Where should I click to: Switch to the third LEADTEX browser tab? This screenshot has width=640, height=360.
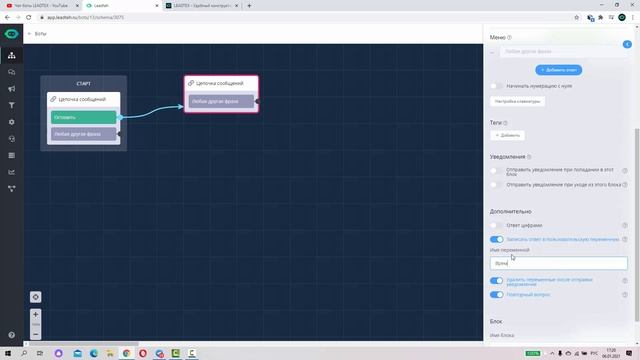click(x=202, y=6)
